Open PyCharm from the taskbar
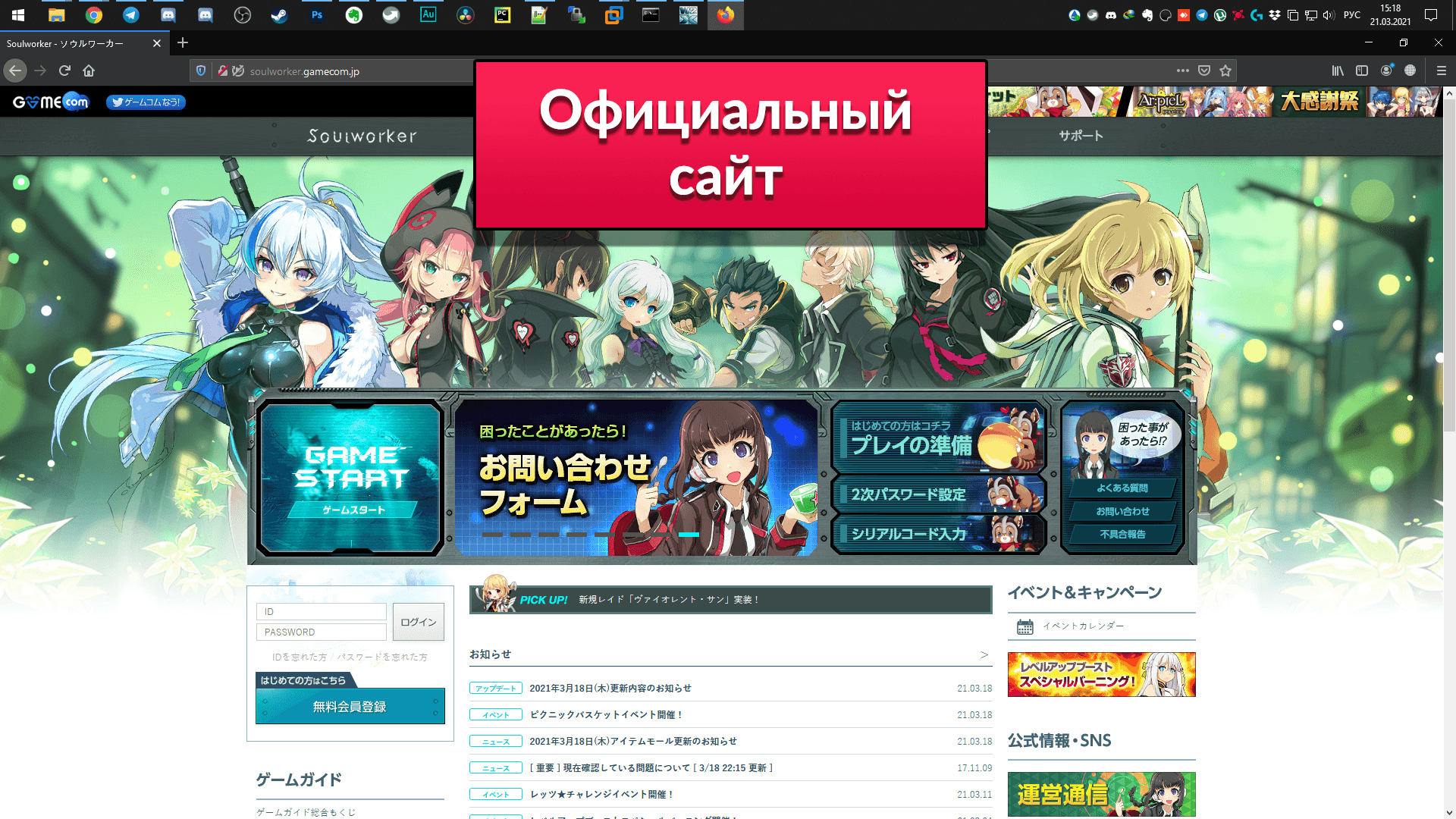The height and width of the screenshot is (819, 1456). 503,15
